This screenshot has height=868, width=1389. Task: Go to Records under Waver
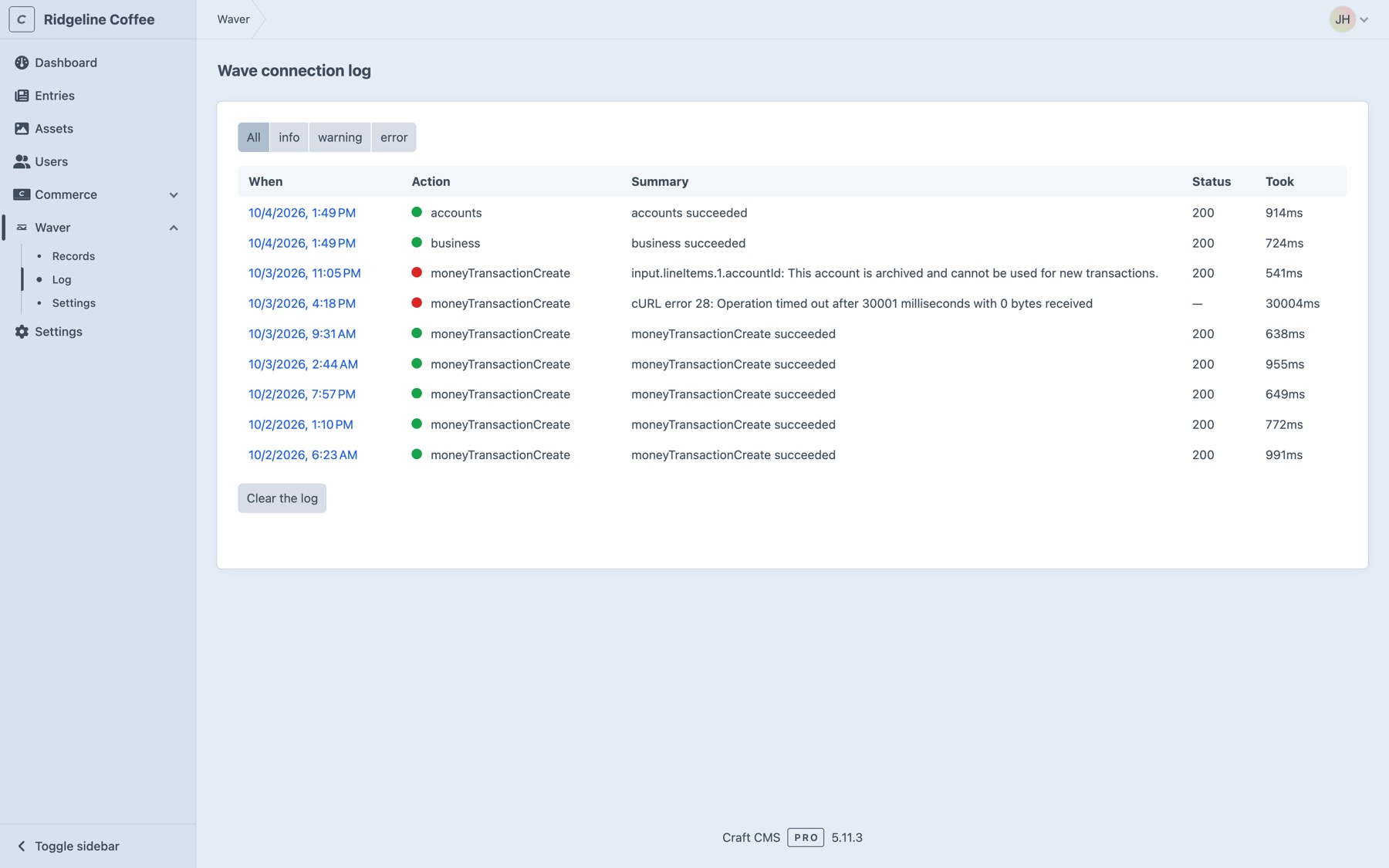coord(73,256)
